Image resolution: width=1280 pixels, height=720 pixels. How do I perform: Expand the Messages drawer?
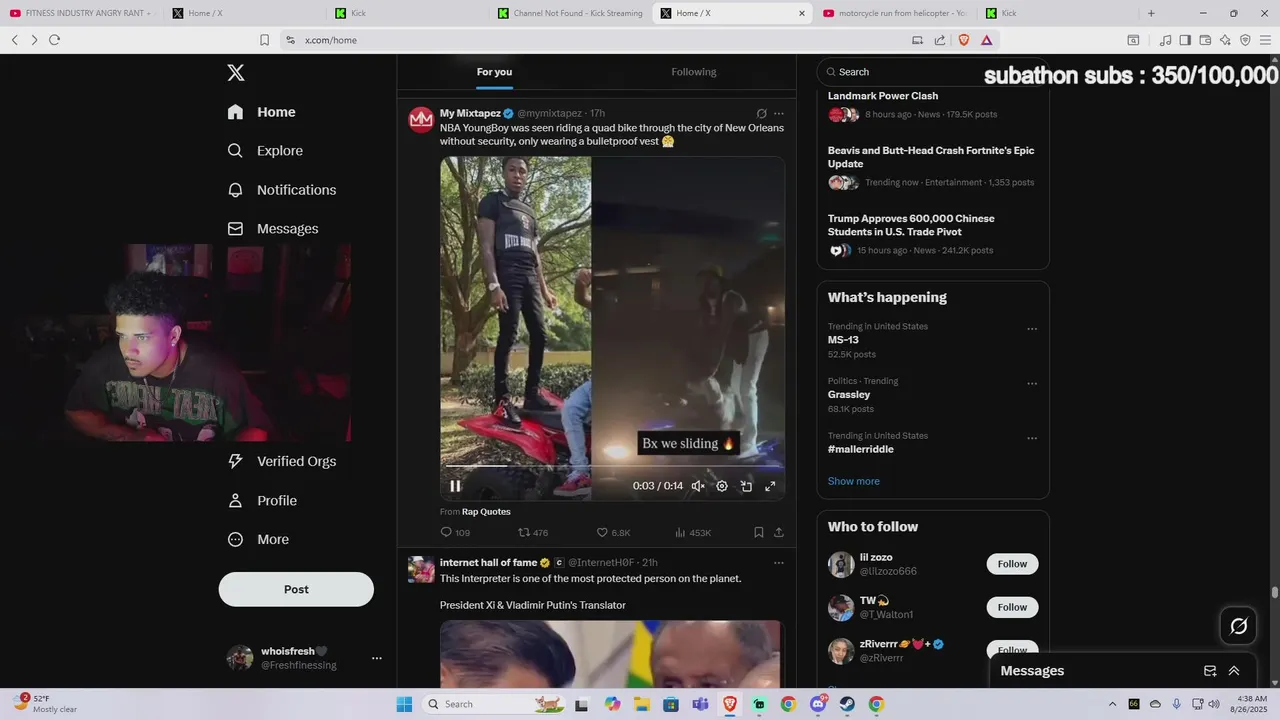[1234, 671]
